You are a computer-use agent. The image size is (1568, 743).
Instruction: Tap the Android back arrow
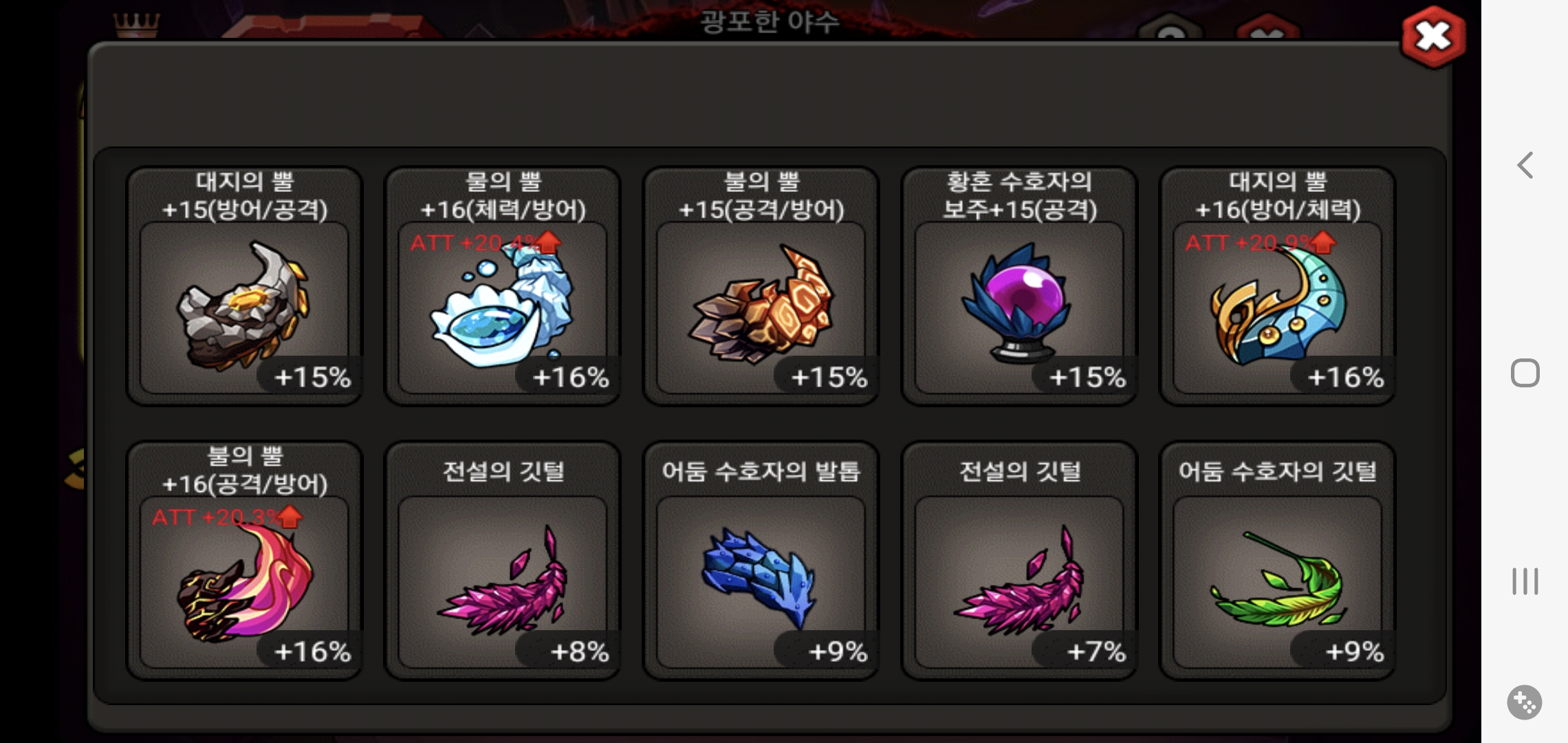pyautogui.click(x=1525, y=165)
